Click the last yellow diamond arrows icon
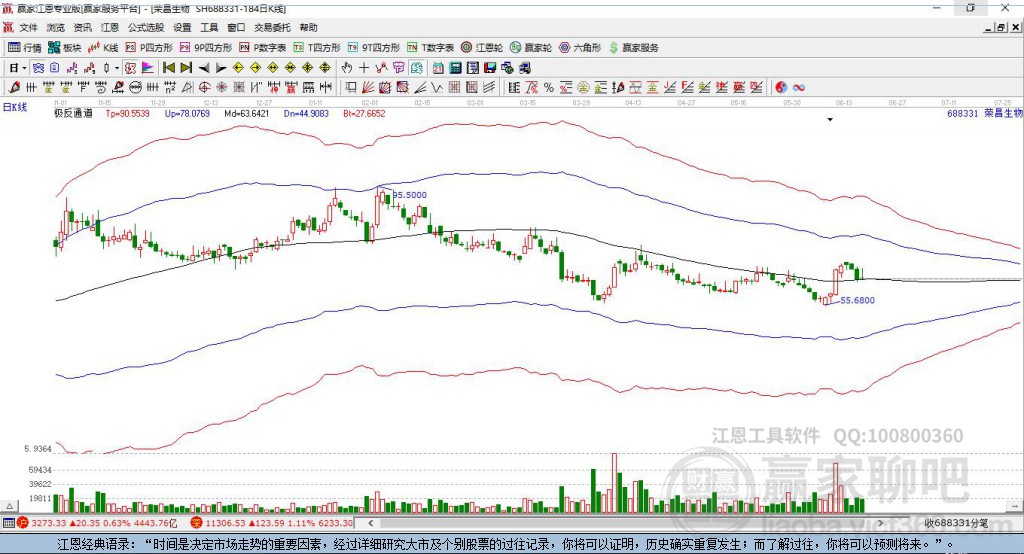The image size is (1024, 554). (325, 68)
